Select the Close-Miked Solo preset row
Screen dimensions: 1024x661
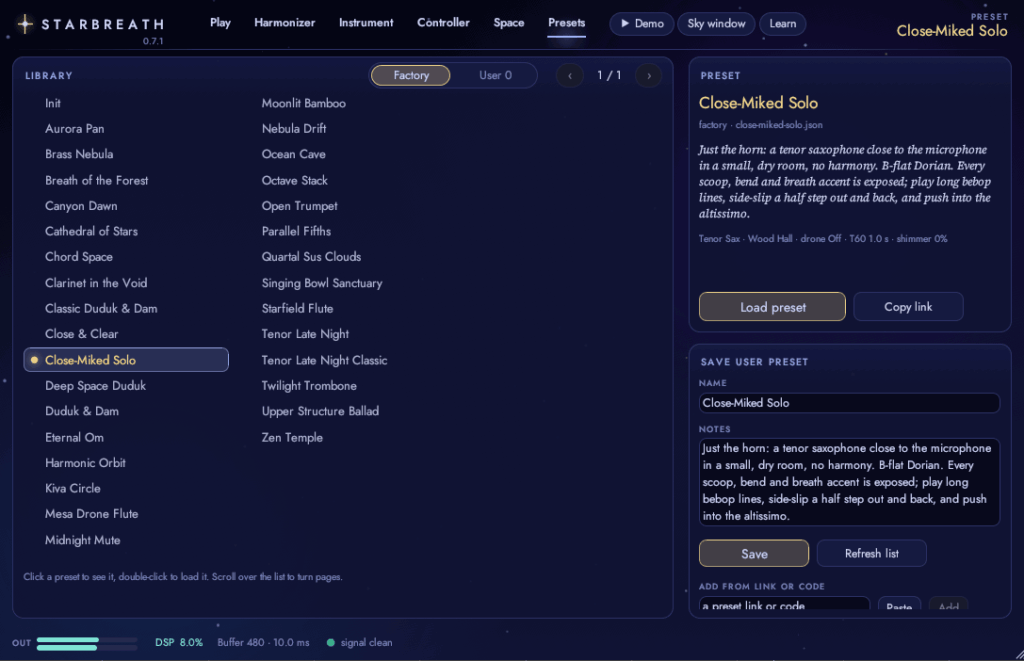(126, 360)
